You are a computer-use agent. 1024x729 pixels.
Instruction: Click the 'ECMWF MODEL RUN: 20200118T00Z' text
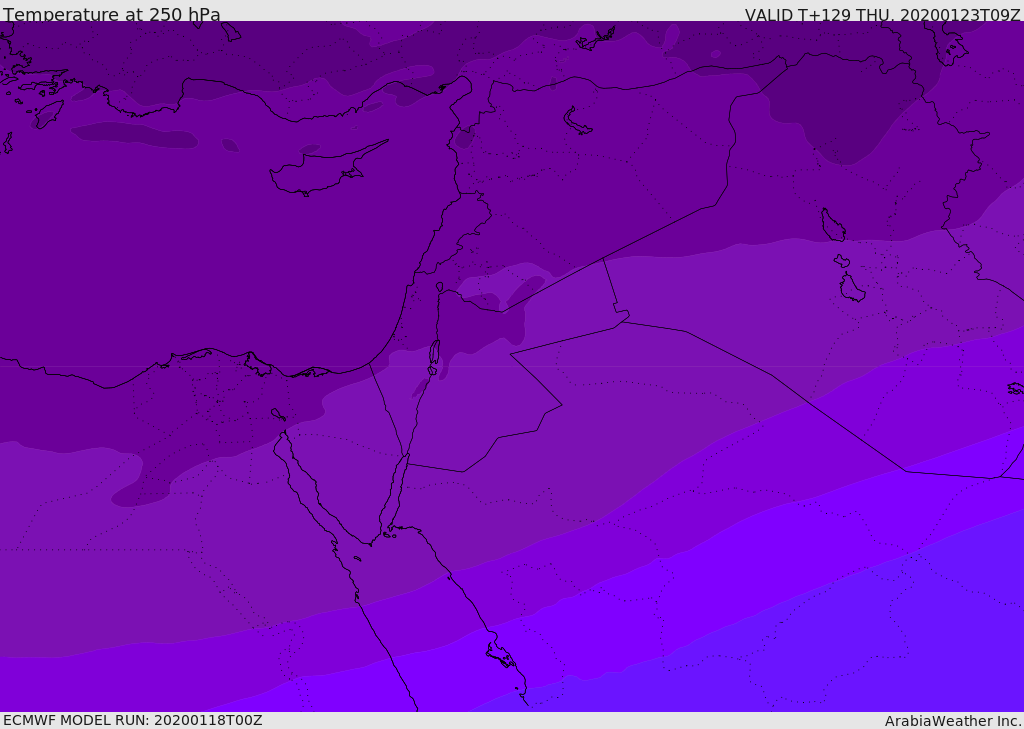coord(133,720)
